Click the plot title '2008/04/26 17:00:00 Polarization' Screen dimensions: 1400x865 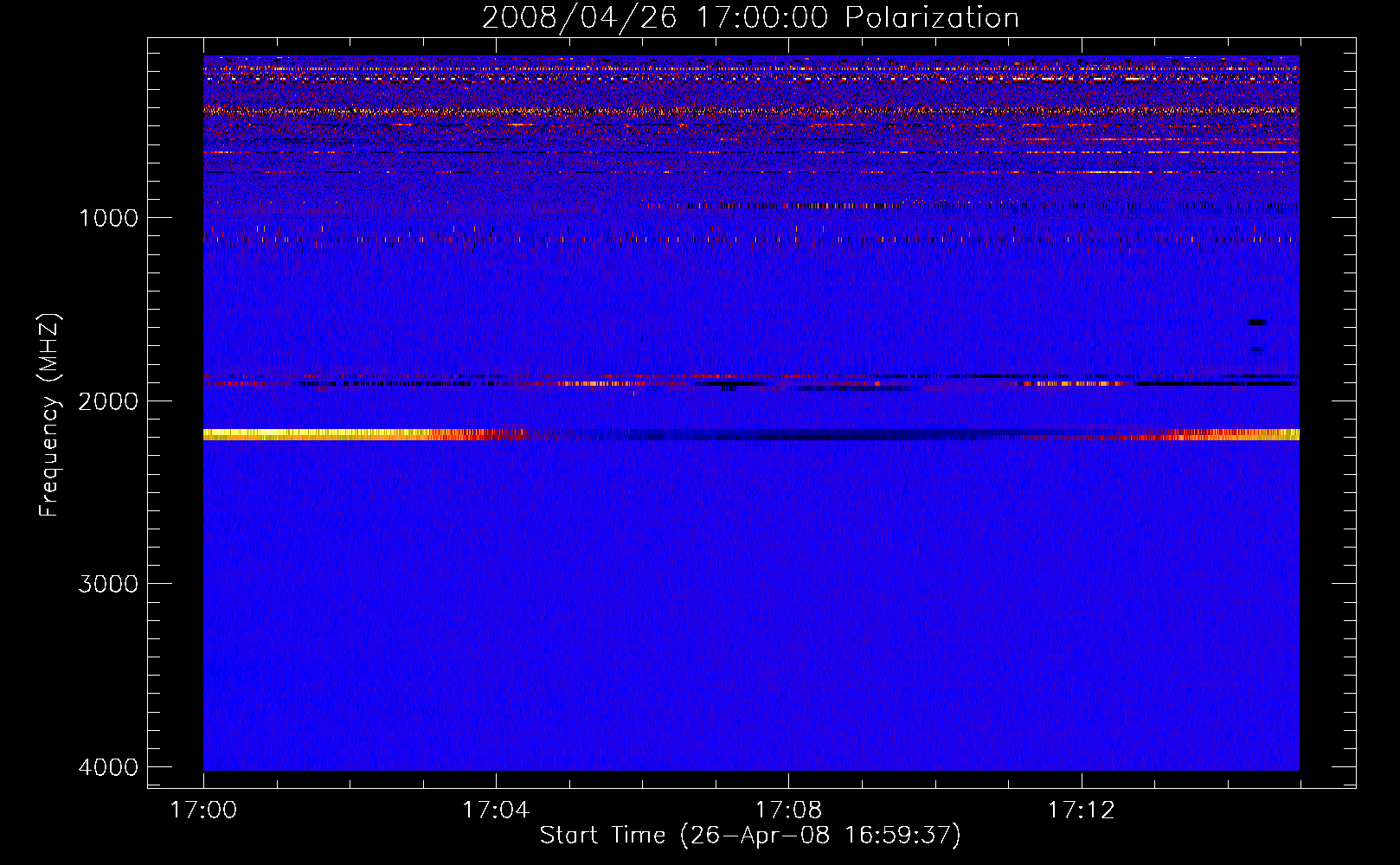coord(750,17)
